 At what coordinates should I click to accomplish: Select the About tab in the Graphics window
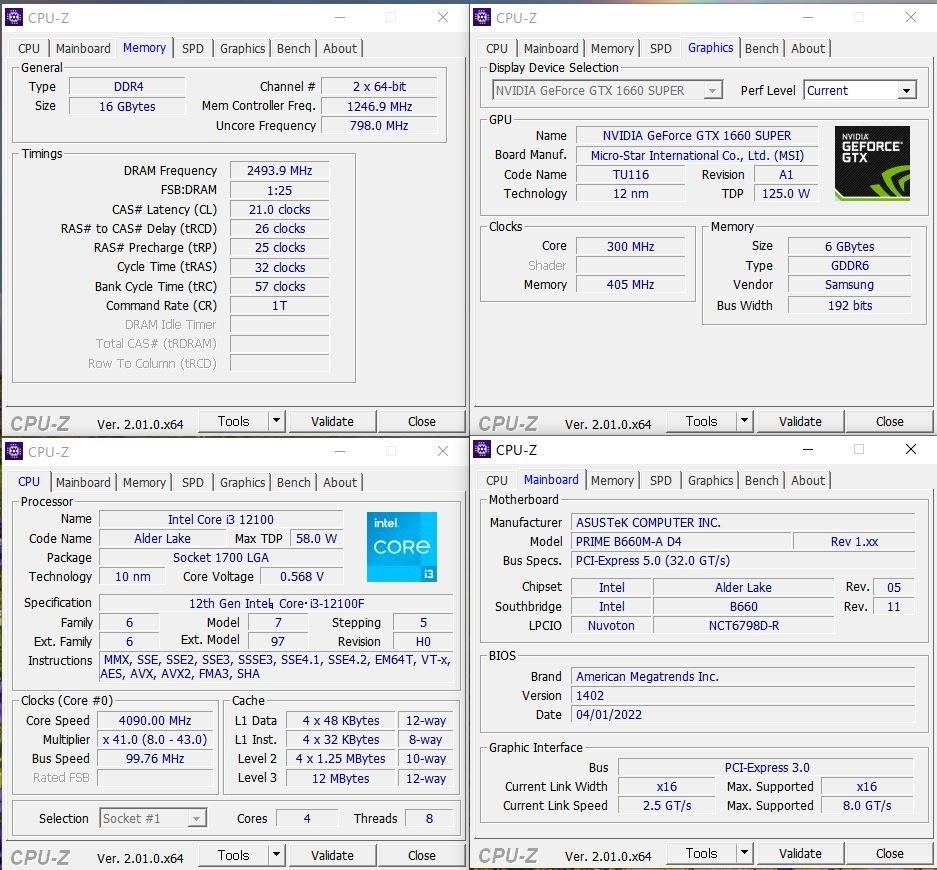(x=808, y=48)
